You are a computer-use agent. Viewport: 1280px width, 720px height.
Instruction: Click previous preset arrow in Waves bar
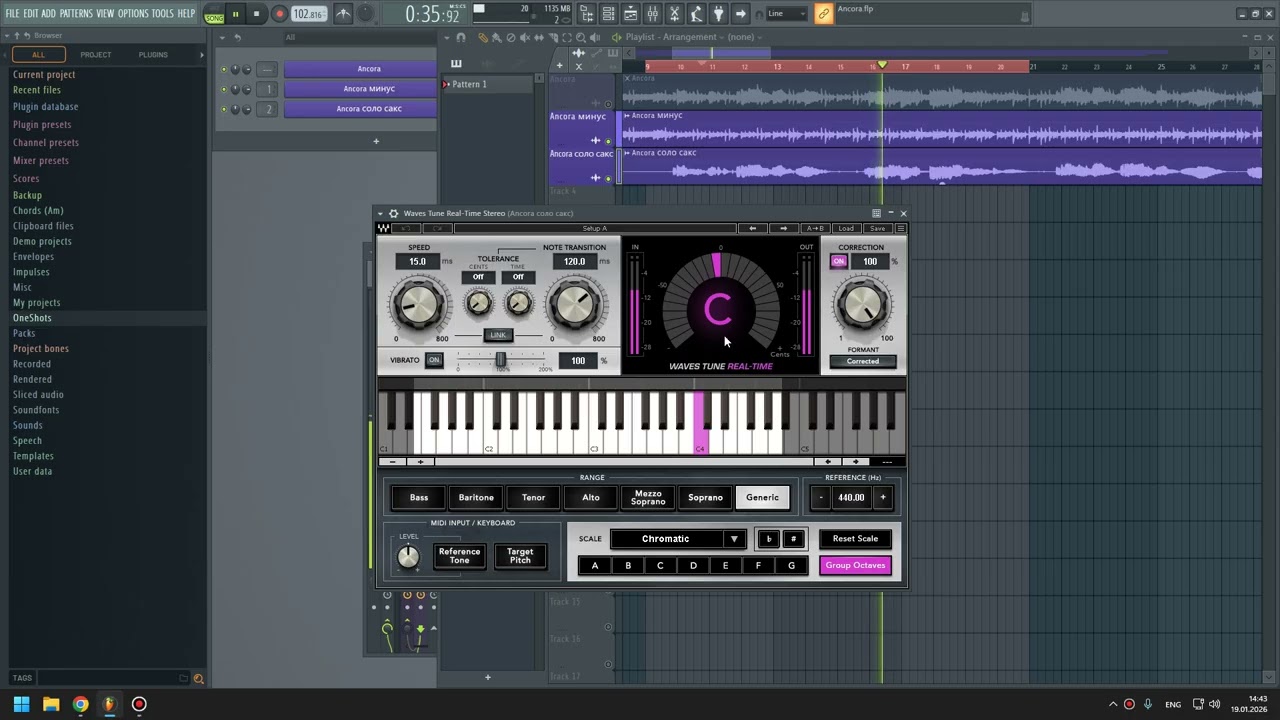(753, 228)
